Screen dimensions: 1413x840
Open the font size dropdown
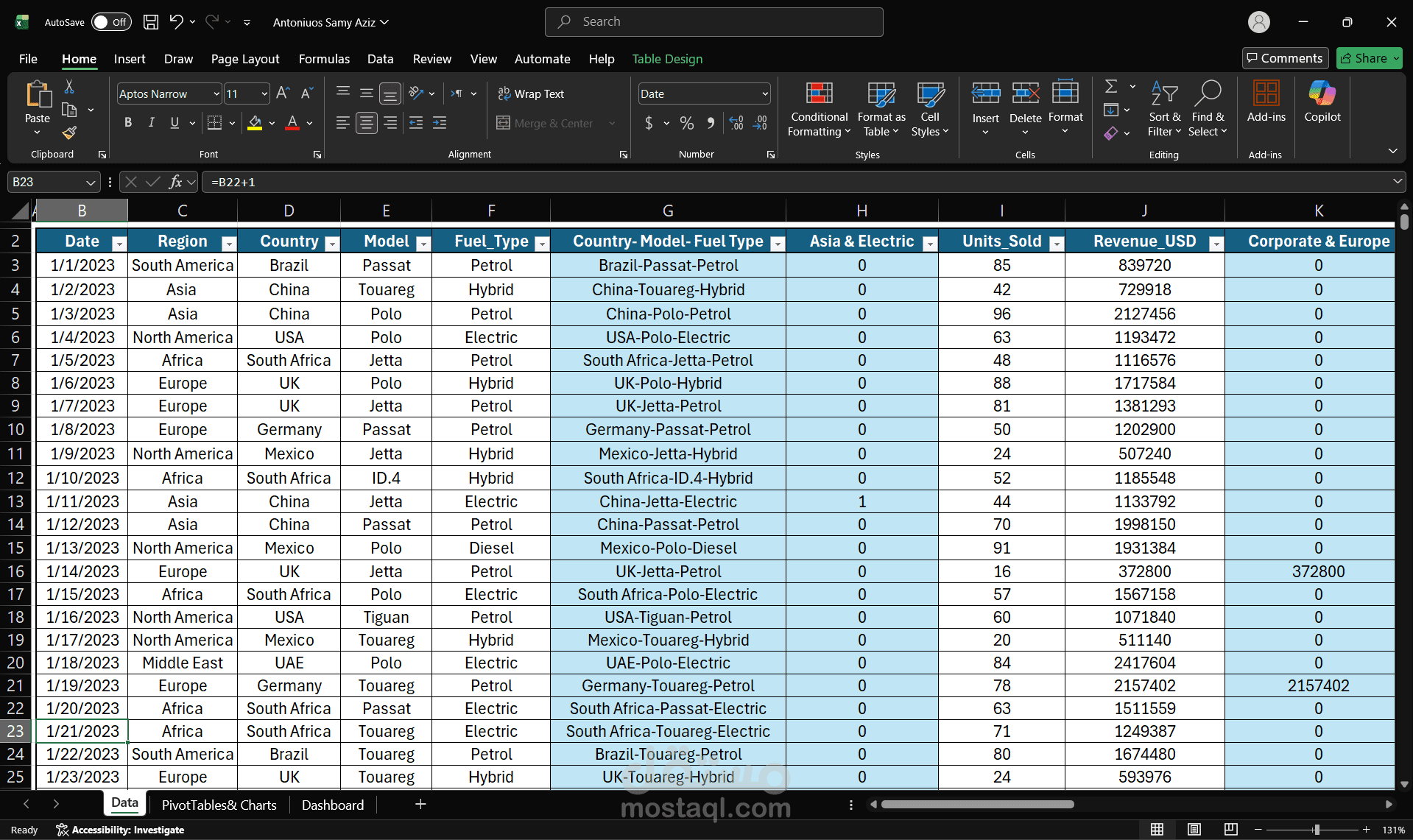tap(264, 93)
